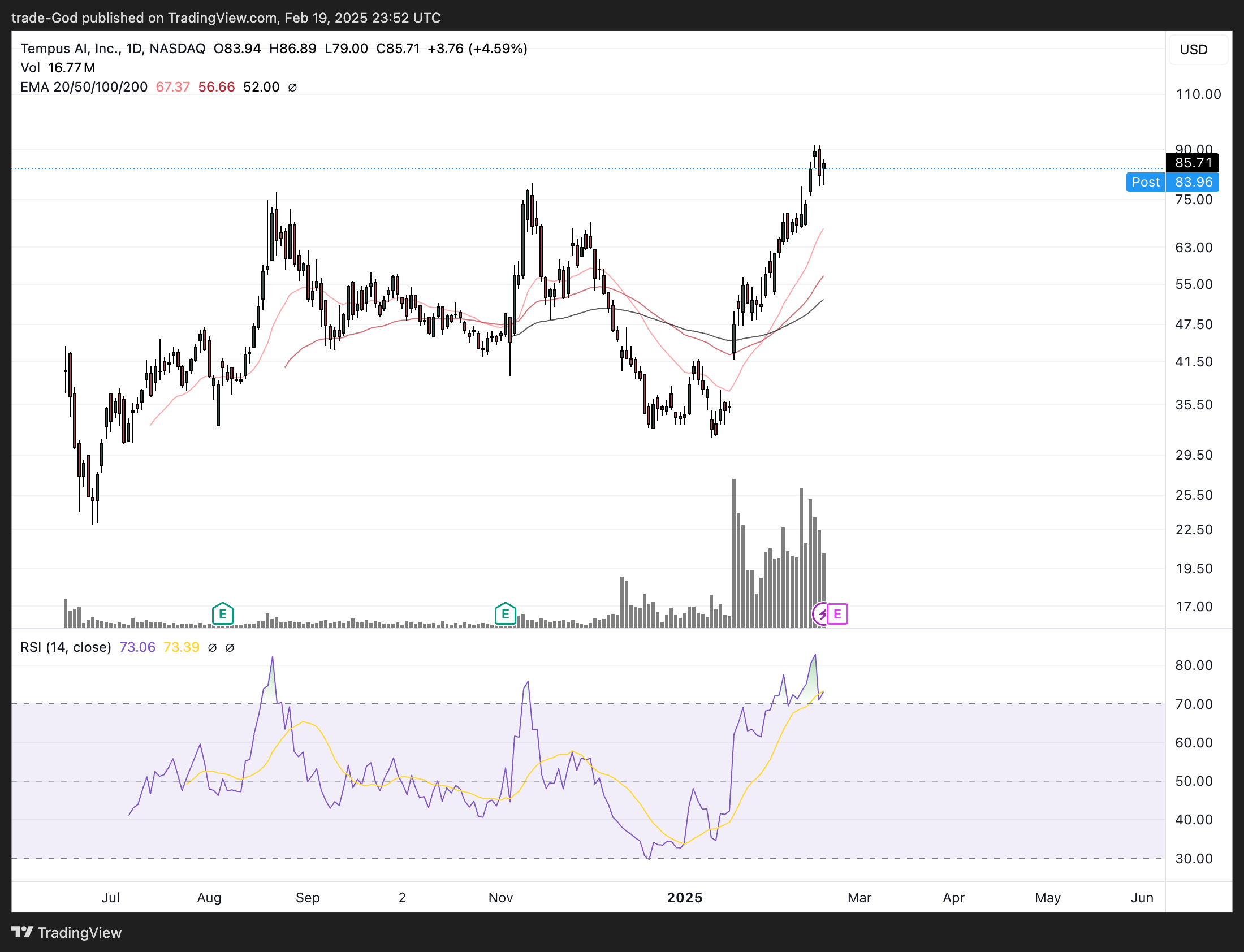Click the 47.50 price axis label
The height and width of the screenshot is (952, 1244).
click(1194, 324)
